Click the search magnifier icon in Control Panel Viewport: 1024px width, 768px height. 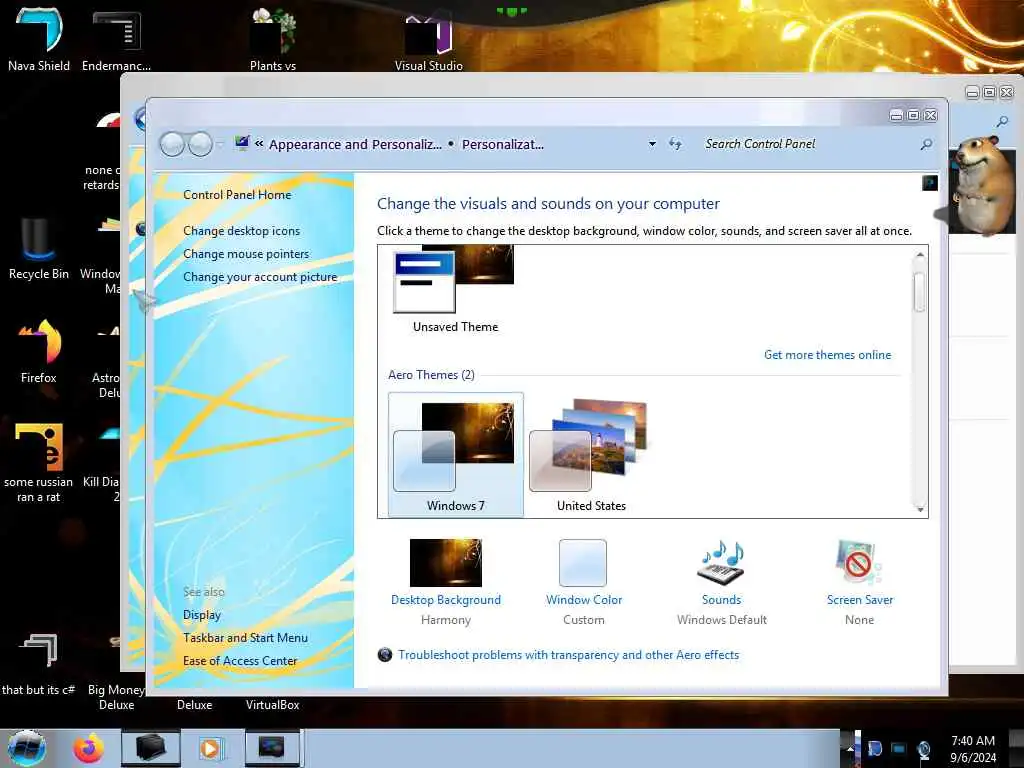point(926,144)
